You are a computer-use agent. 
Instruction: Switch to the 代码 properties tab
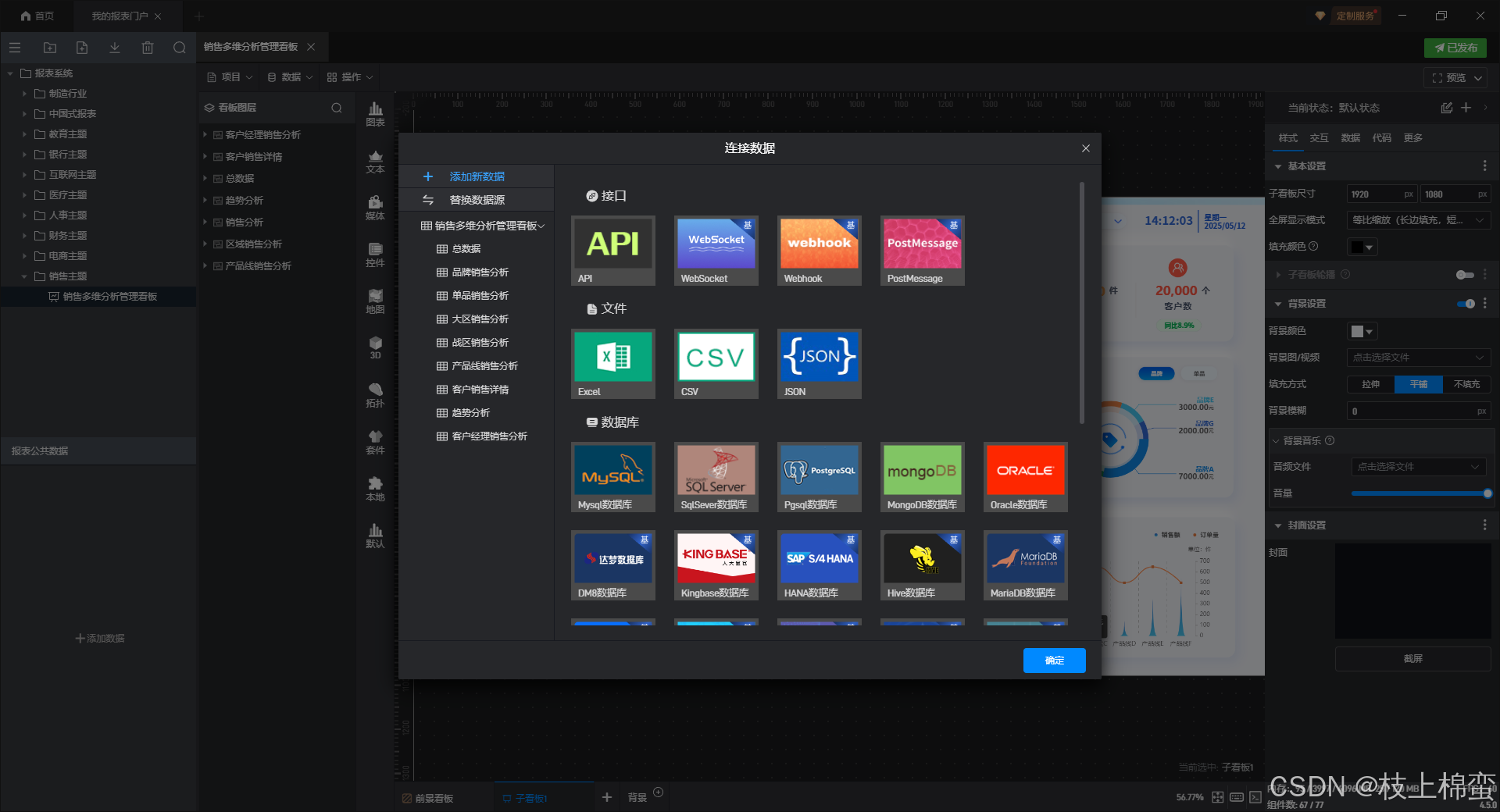click(x=1382, y=138)
